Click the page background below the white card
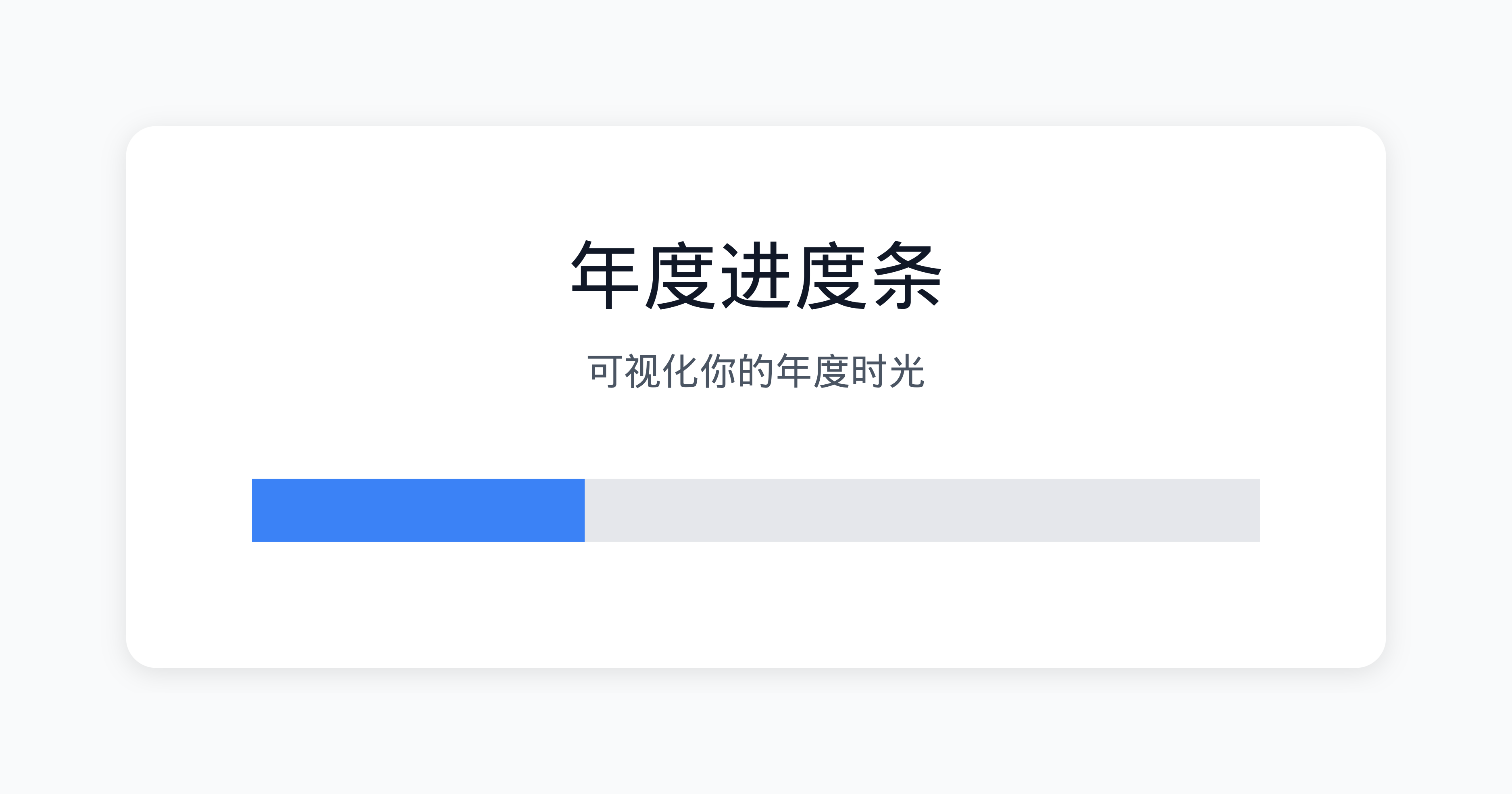1512x794 pixels. [x=756, y=734]
